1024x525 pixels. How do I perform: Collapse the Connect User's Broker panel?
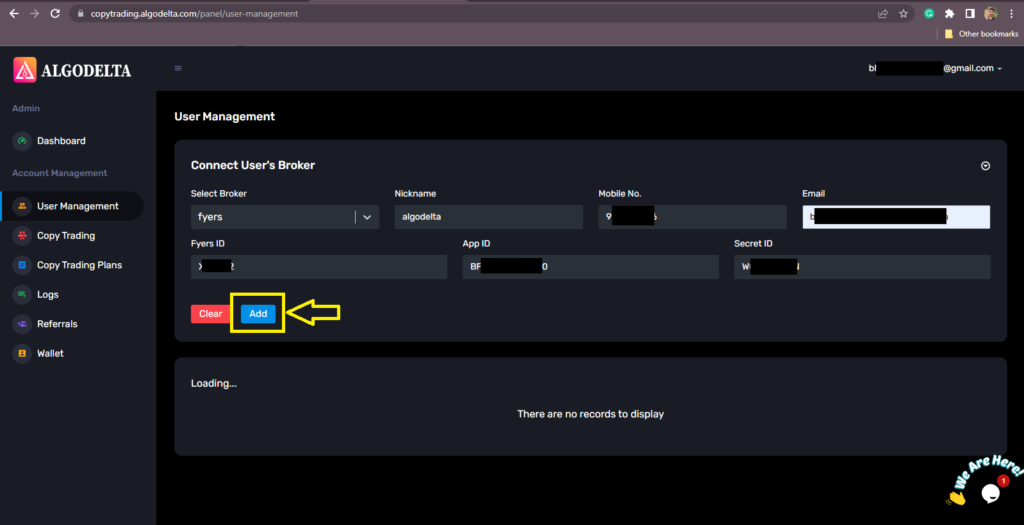tap(985, 166)
